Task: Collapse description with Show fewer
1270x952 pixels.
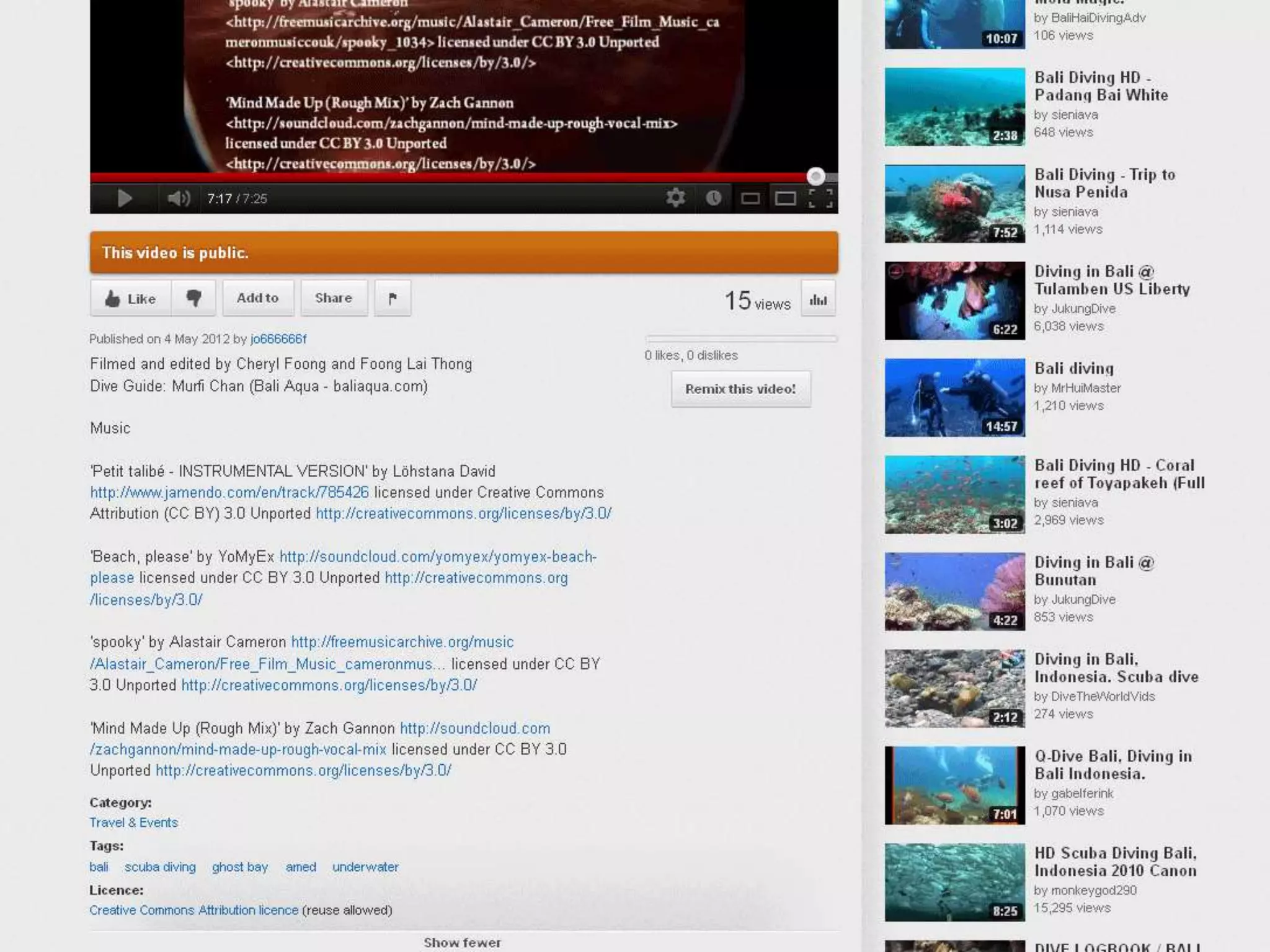Action: [463, 942]
